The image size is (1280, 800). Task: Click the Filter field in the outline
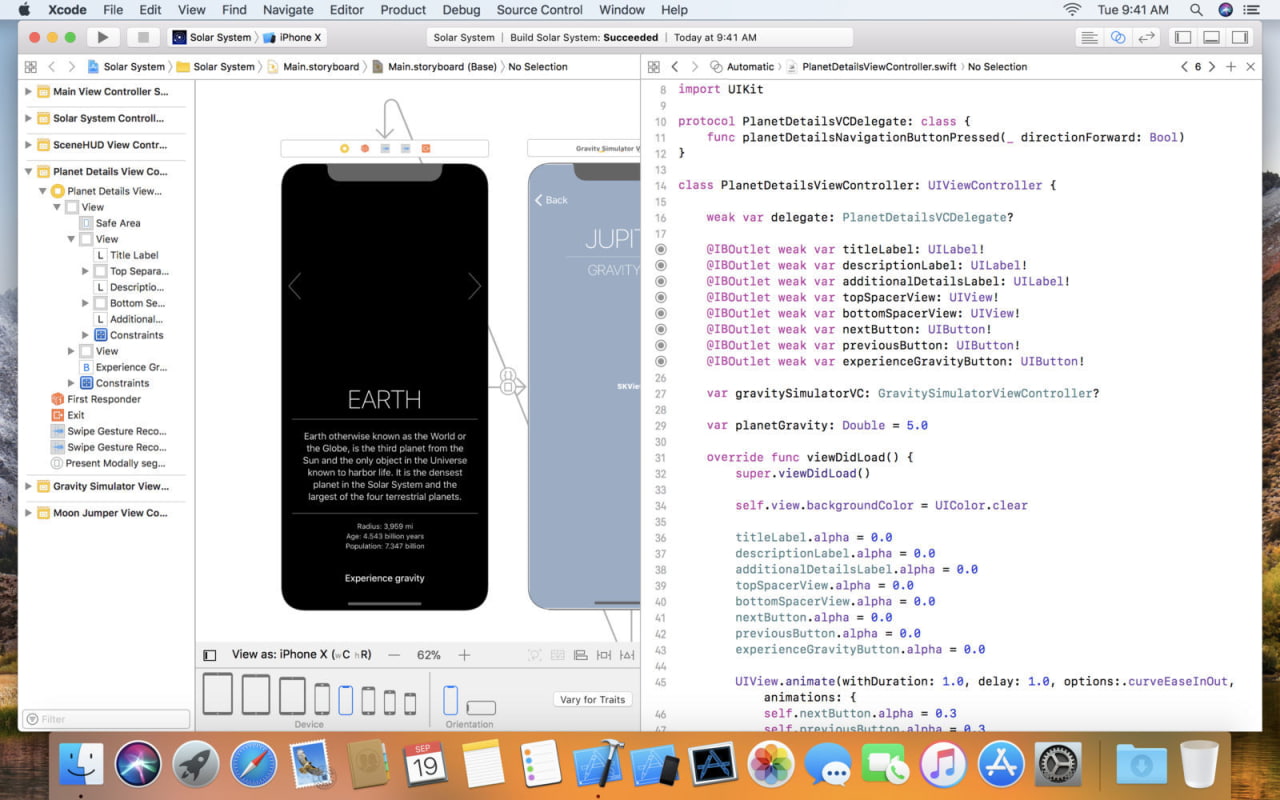106,719
